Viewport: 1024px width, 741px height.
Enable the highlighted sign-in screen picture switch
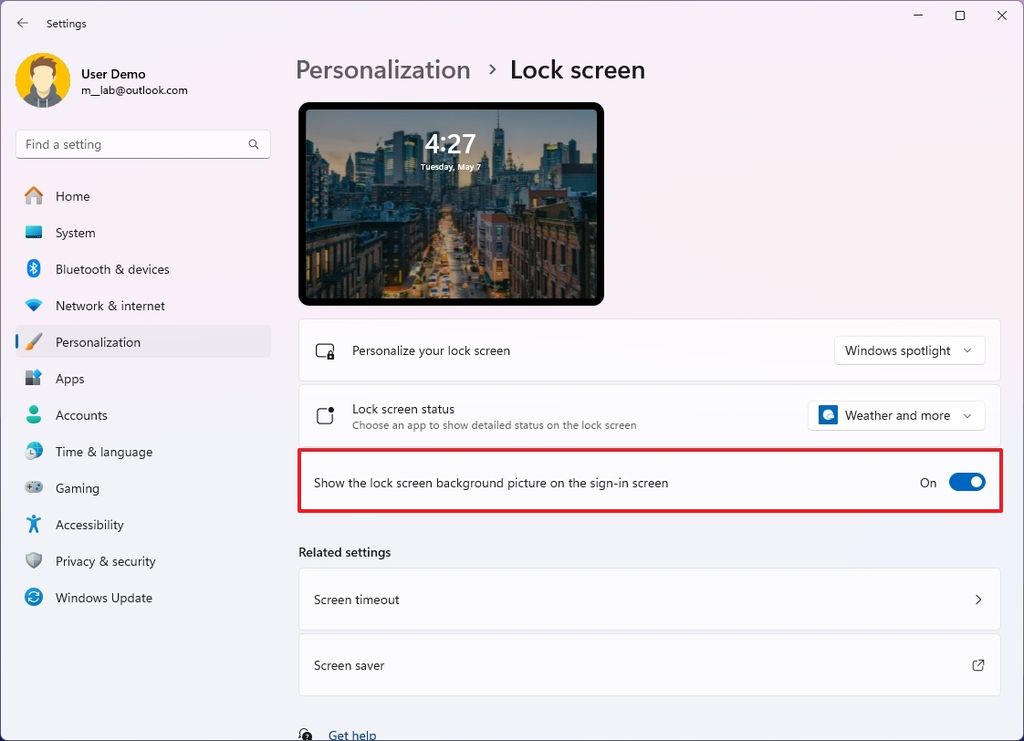click(x=966, y=481)
